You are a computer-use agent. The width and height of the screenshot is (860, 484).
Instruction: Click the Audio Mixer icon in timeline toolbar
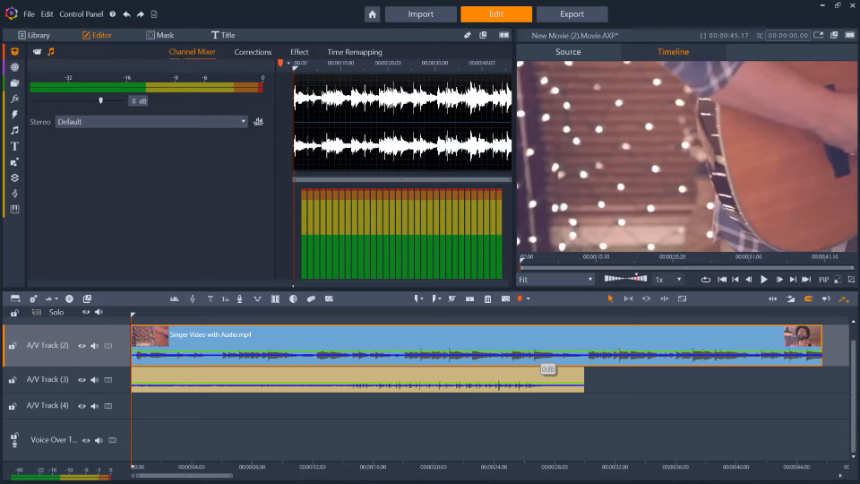[x=174, y=299]
